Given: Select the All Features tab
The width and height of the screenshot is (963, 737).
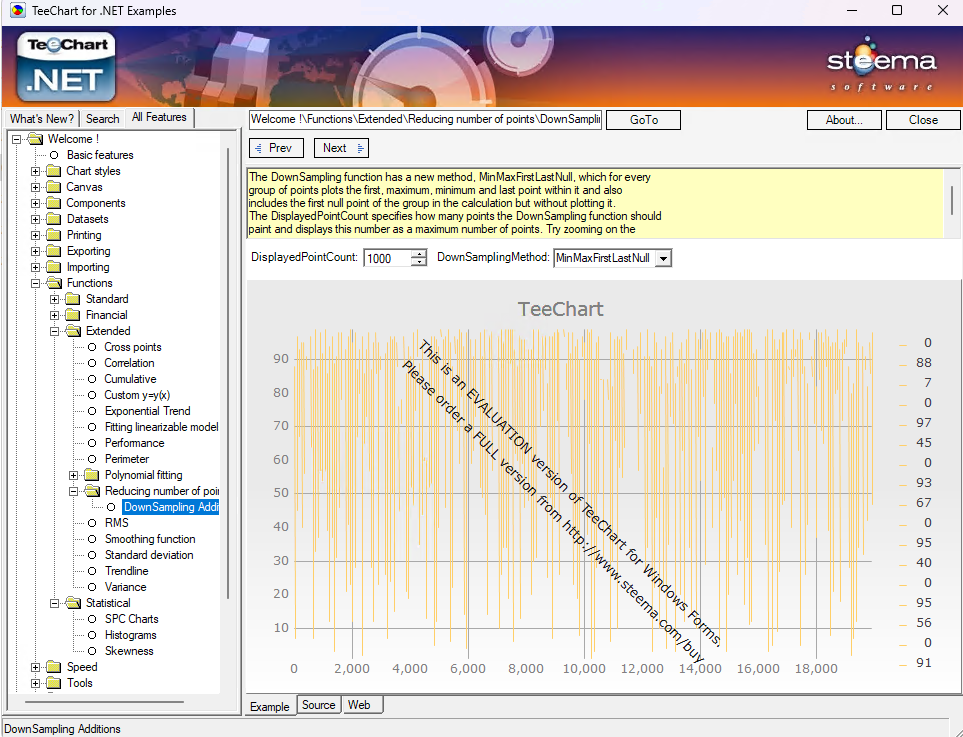Looking at the screenshot, I should [x=159, y=117].
